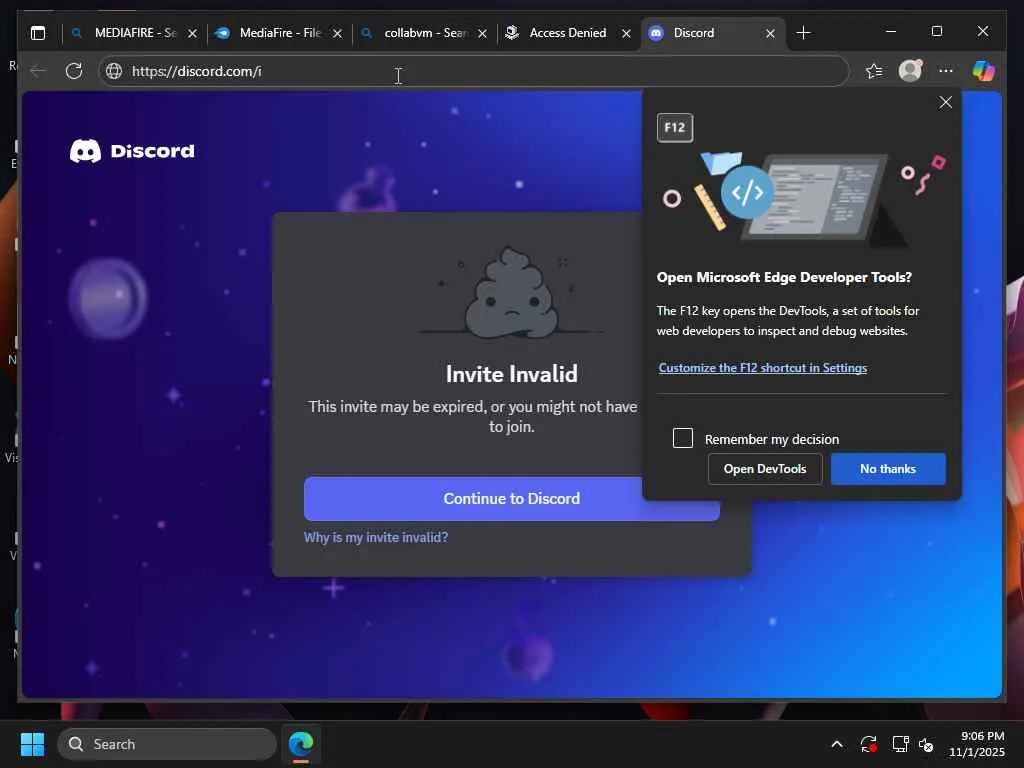Open Edge Settings and more menu
Screen dimensions: 1024x768
coord(946,71)
